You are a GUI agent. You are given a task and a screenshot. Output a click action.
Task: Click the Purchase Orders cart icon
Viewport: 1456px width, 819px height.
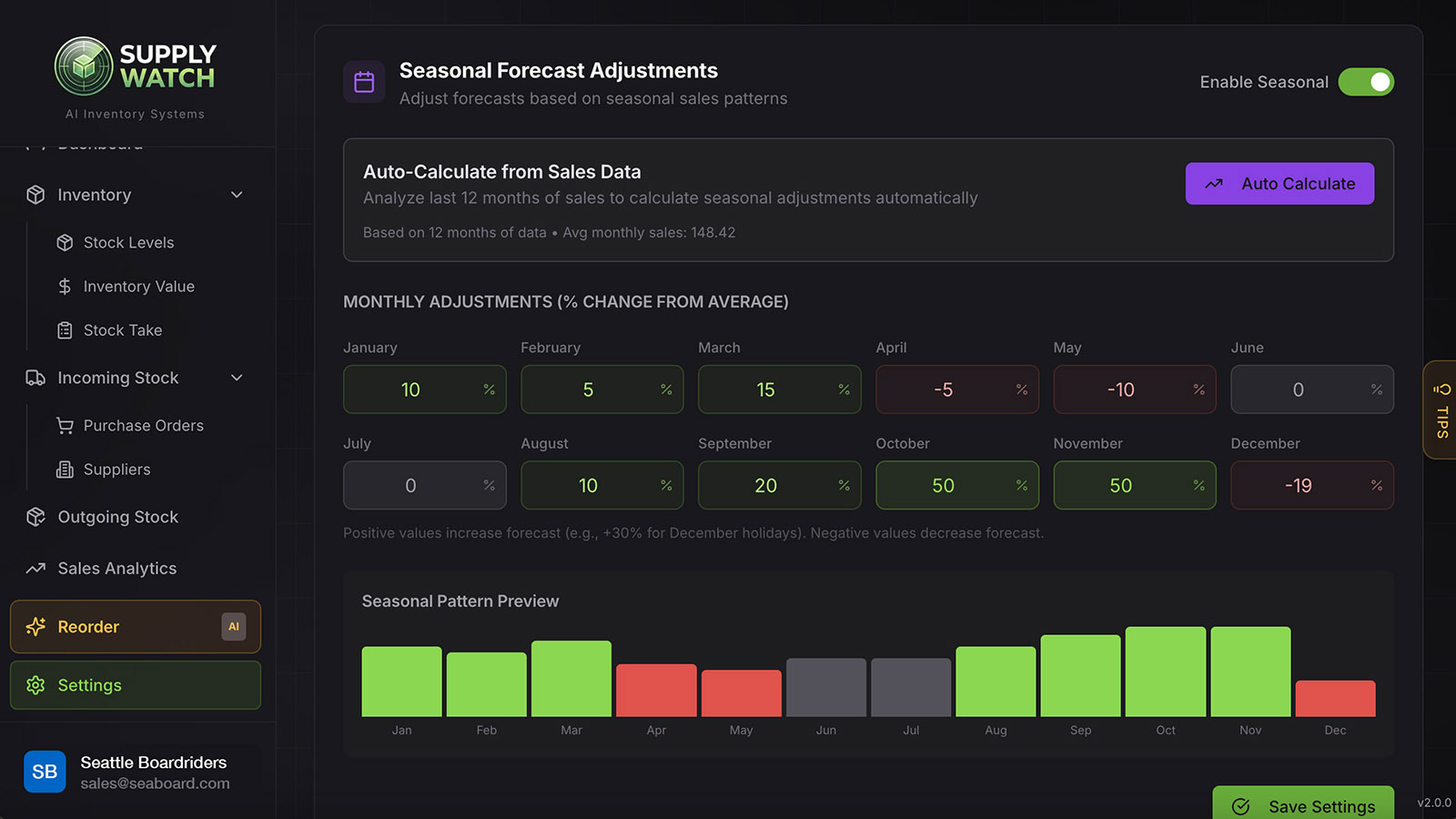(65, 426)
